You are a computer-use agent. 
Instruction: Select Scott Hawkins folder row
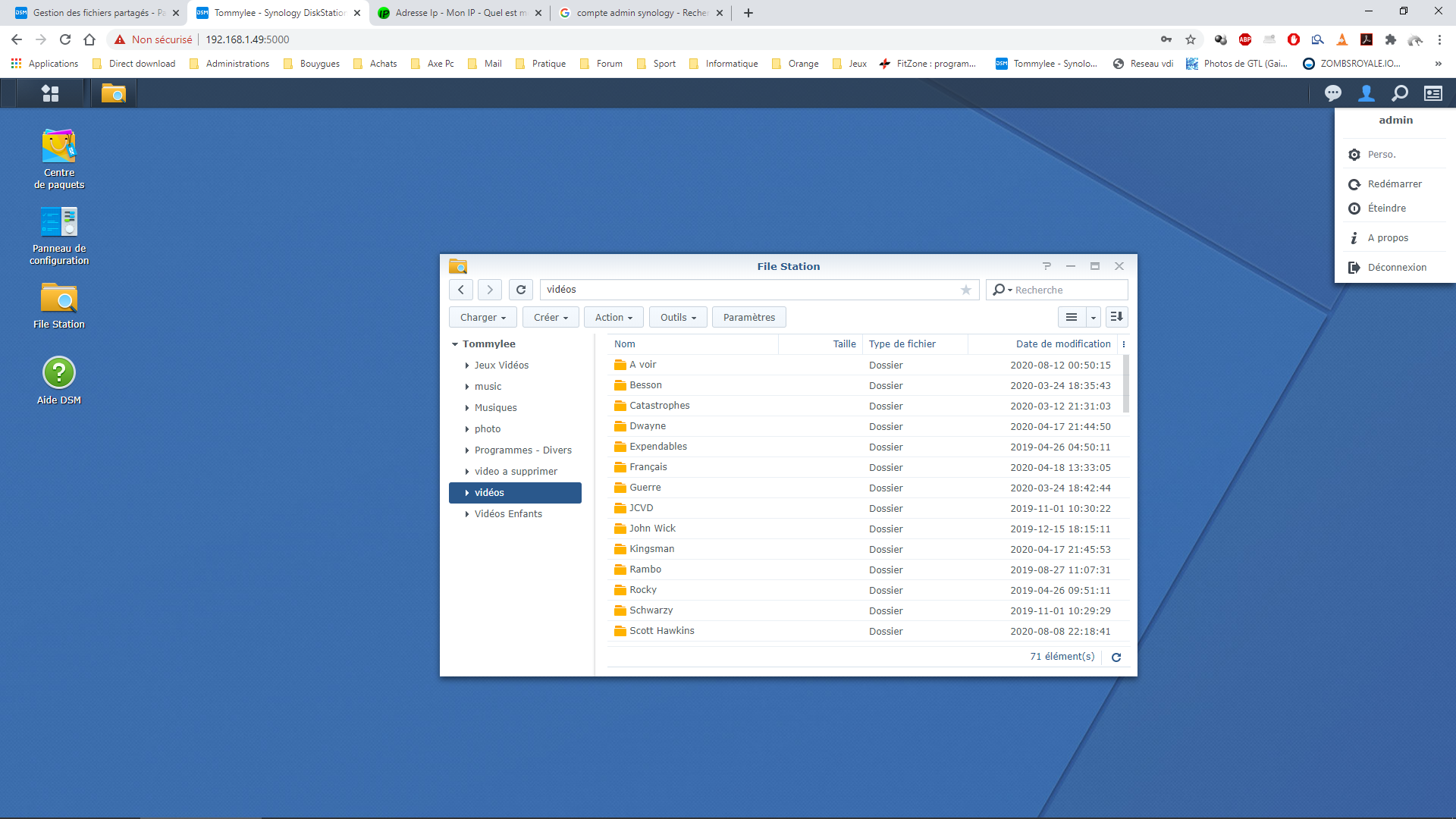coord(864,632)
